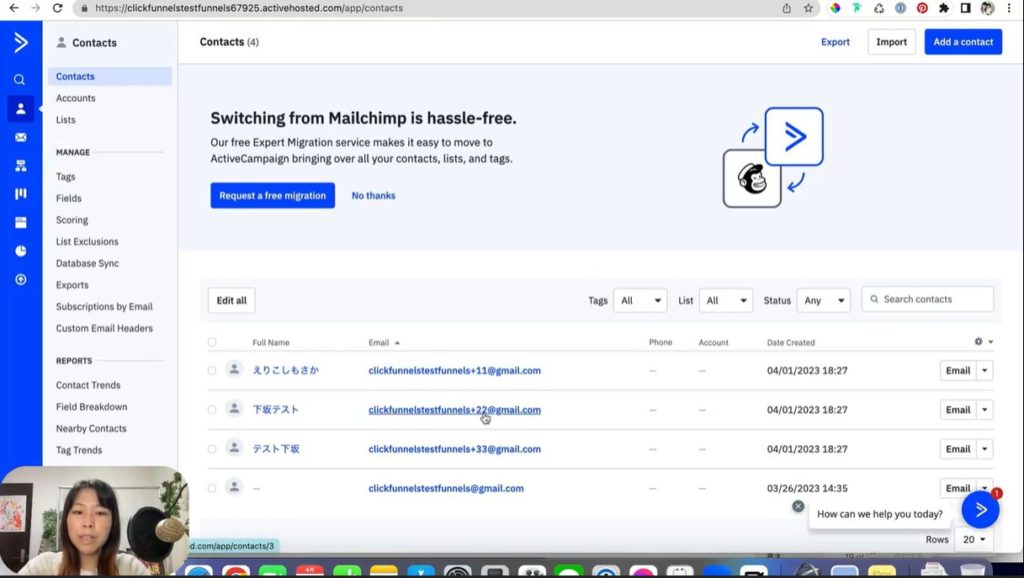
Task: Open Campaigns via the envelope sidebar icon
Action: 20,137
